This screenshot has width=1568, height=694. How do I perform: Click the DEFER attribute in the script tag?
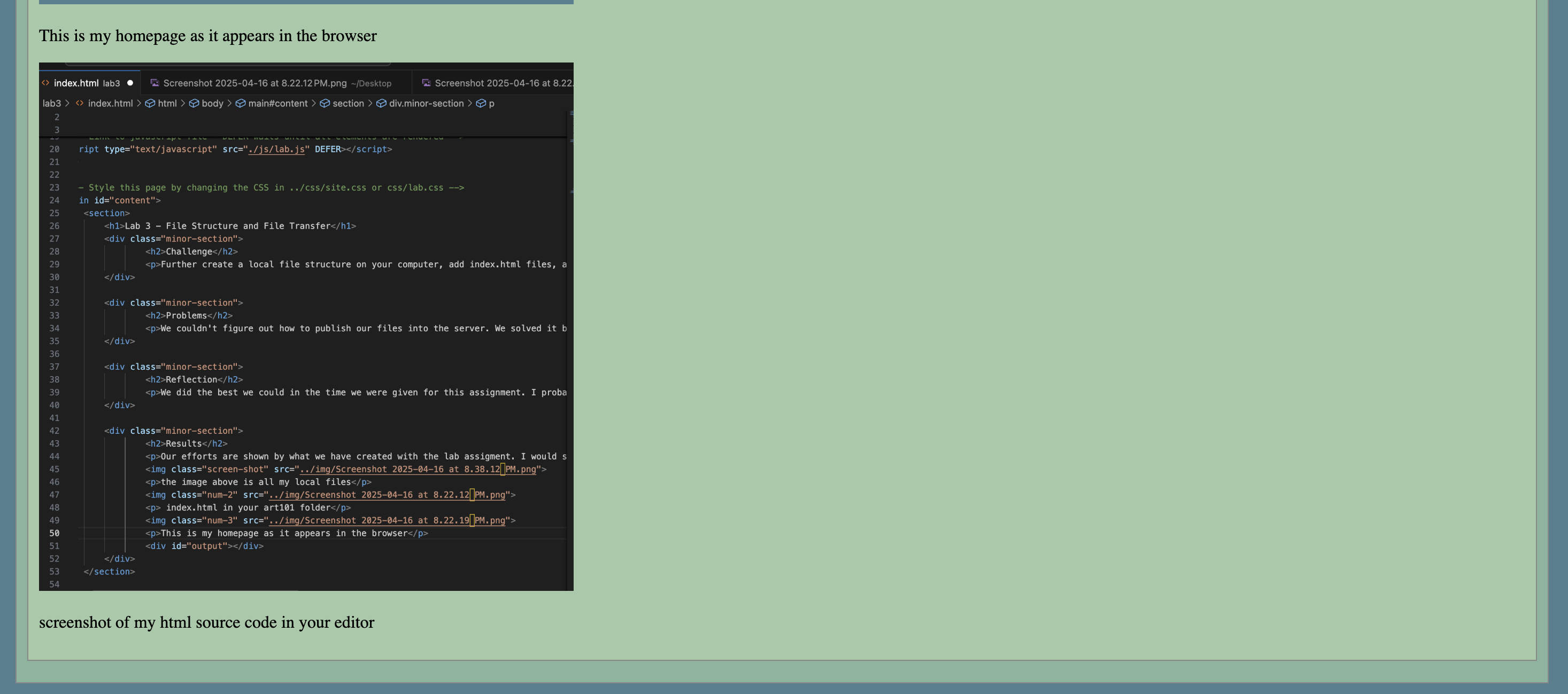(328, 149)
